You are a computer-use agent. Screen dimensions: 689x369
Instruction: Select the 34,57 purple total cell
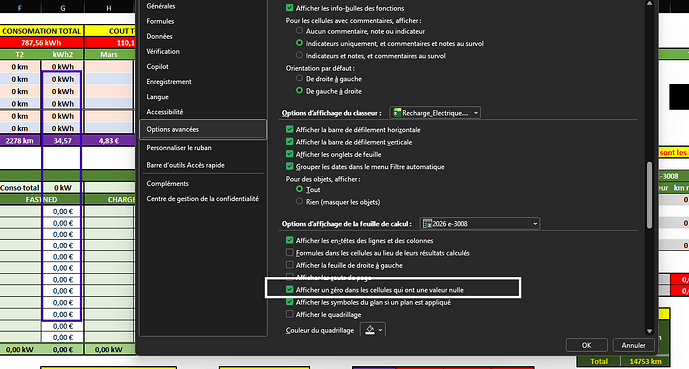(x=62, y=141)
